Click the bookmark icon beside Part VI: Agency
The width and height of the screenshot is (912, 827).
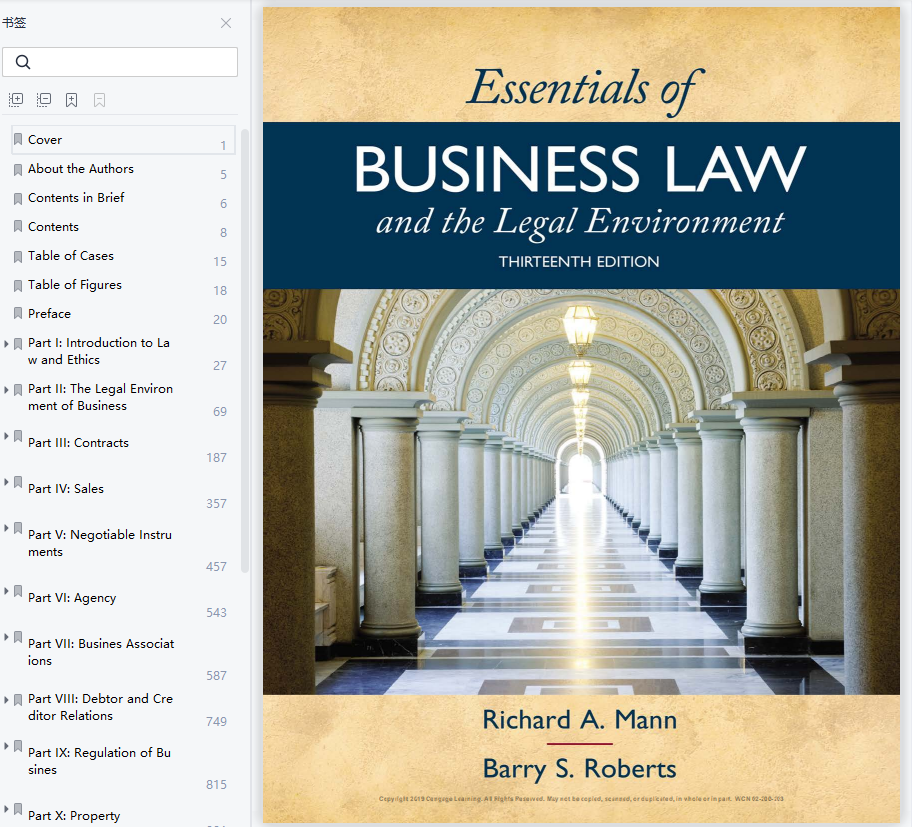[x=18, y=591]
